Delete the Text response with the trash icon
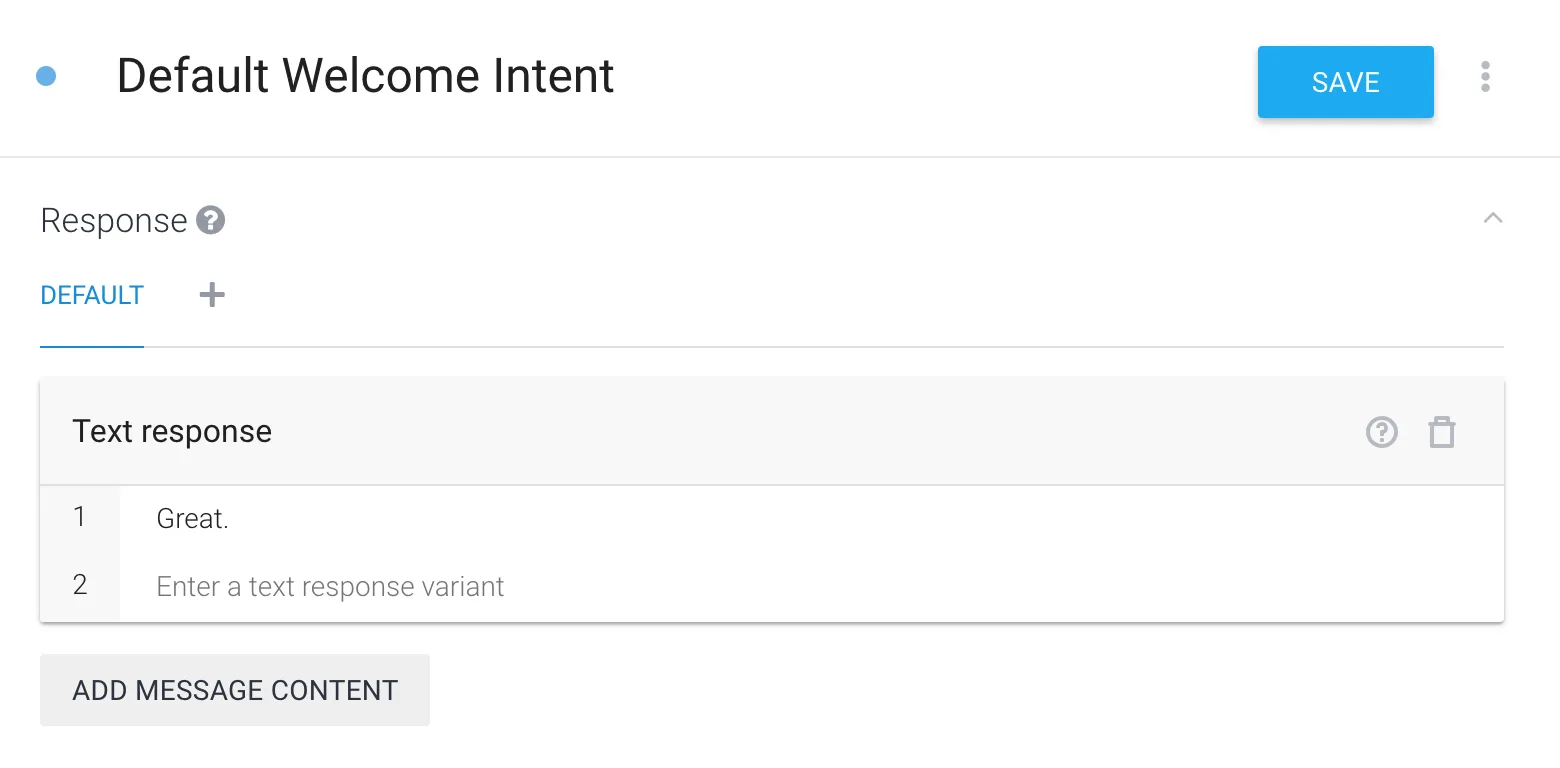1560x768 pixels. (x=1442, y=432)
